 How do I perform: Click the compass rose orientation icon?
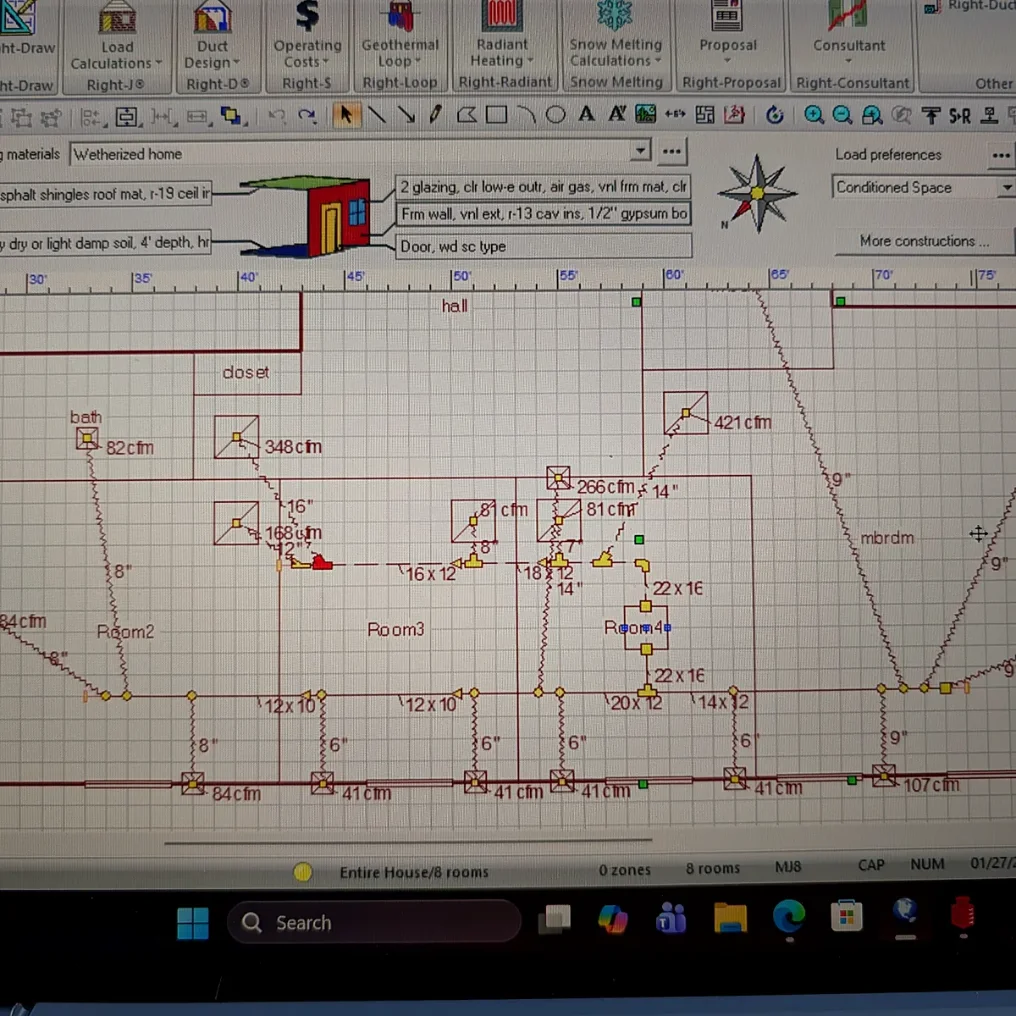pos(757,193)
